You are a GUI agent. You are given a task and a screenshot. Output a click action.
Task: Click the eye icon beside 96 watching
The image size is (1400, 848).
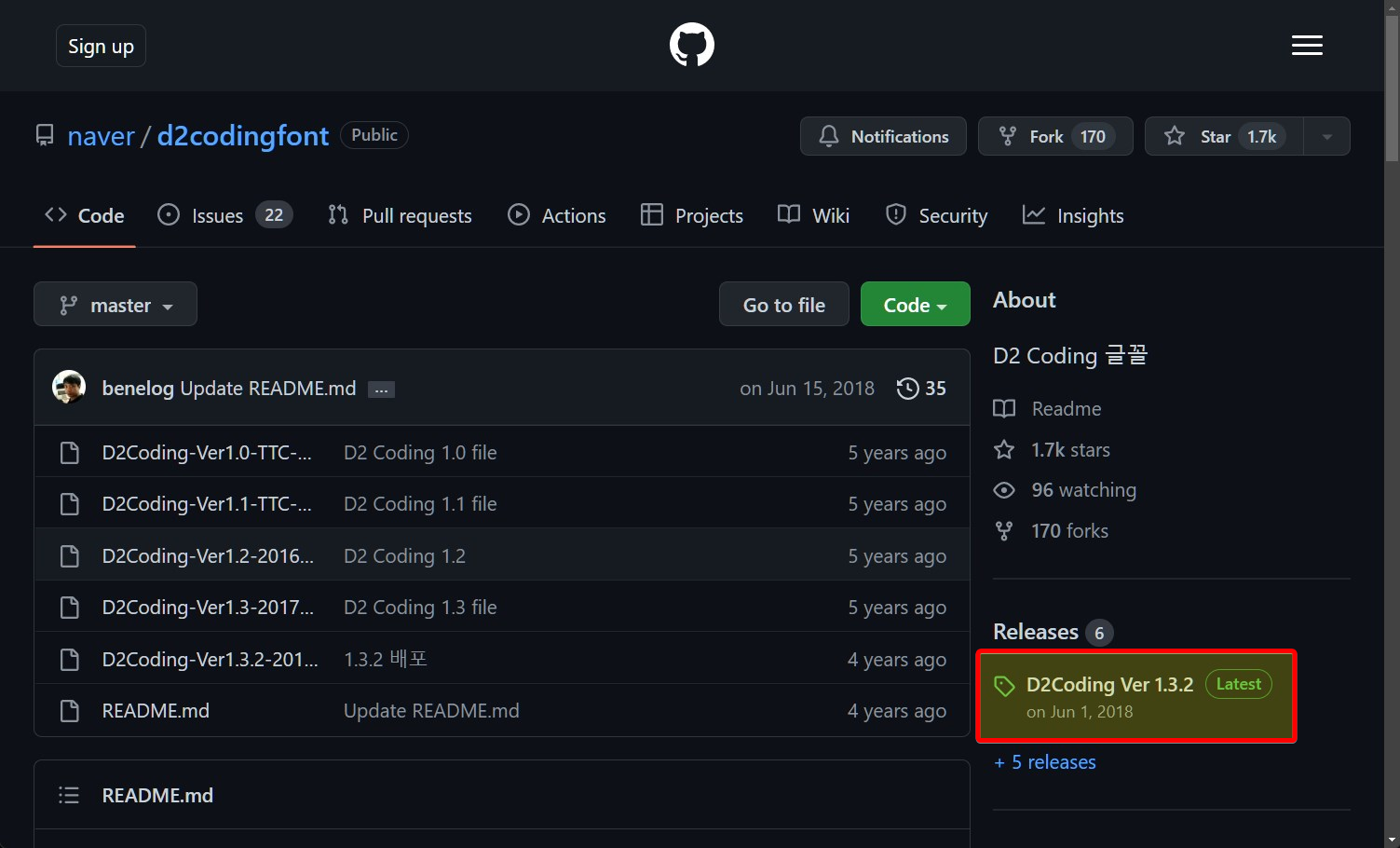point(1004,490)
